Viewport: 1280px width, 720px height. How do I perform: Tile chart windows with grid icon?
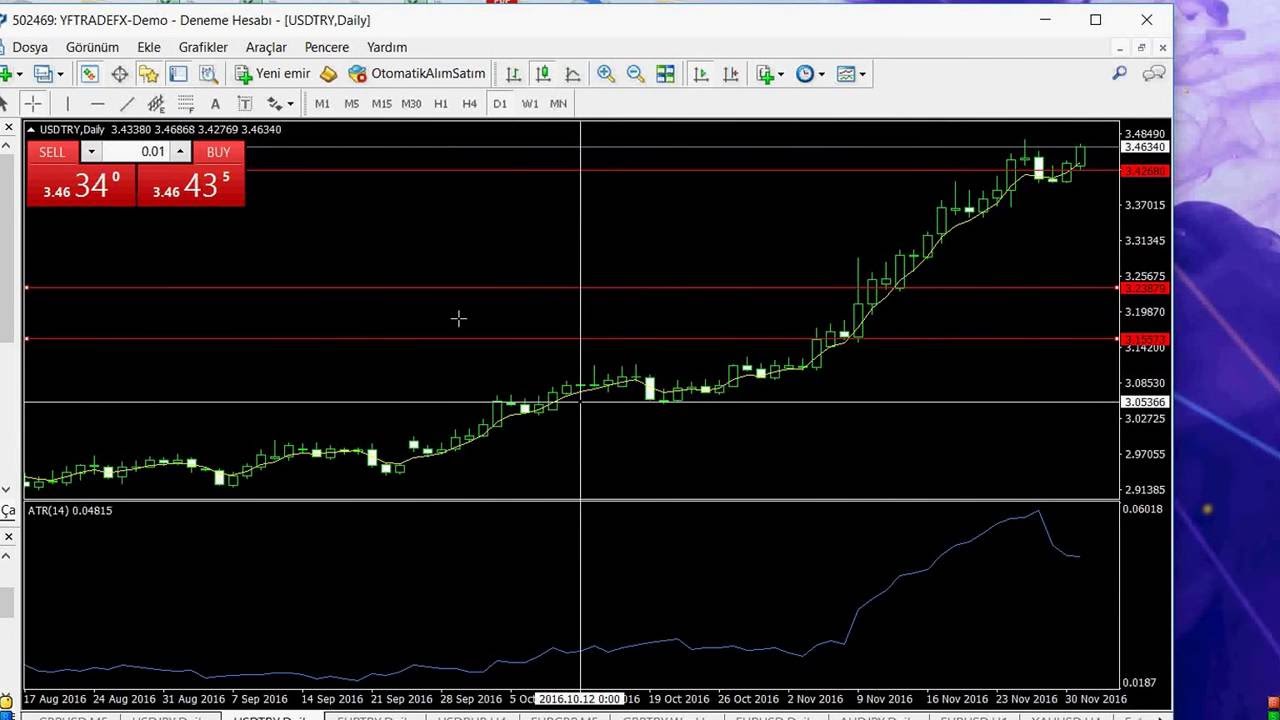(x=665, y=74)
